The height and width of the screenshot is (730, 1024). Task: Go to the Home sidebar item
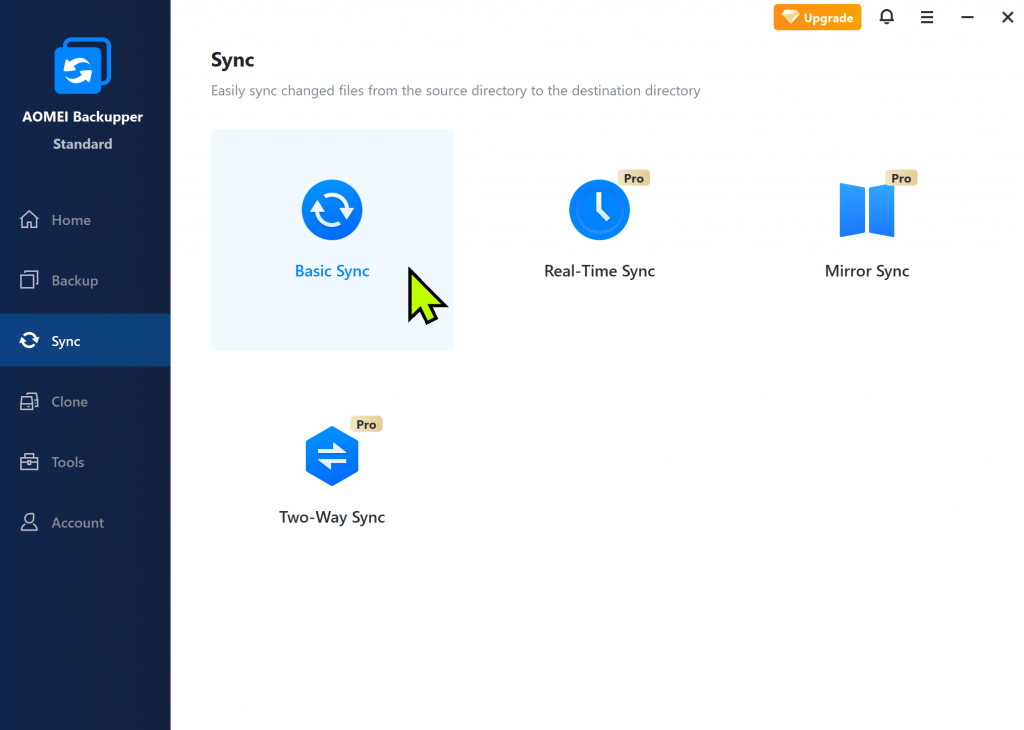pyautogui.click(x=70, y=220)
